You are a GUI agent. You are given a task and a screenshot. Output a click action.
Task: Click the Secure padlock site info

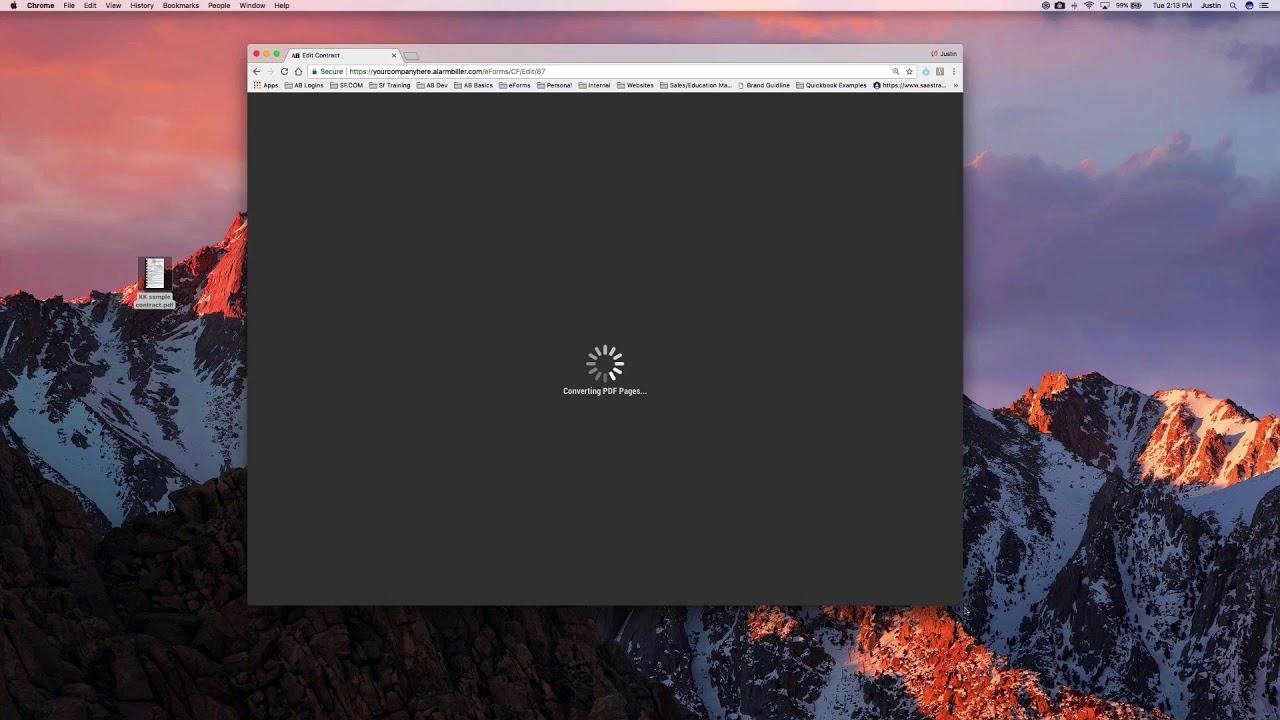point(327,71)
